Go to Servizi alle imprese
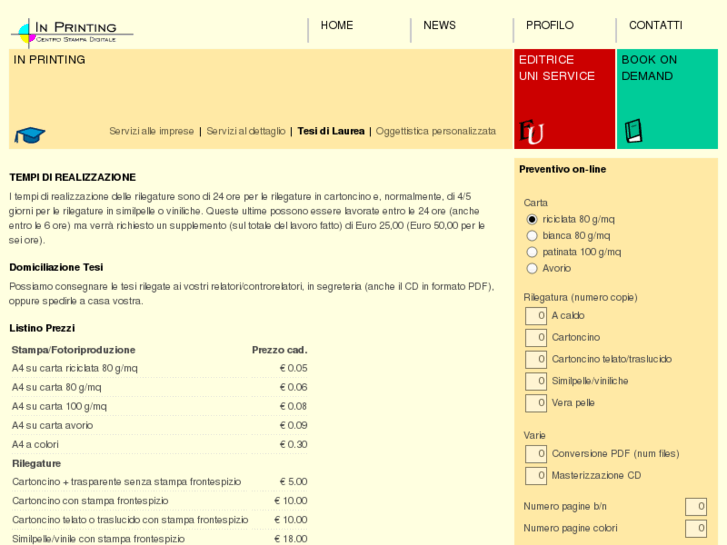727x545 pixels. pyautogui.click(x=152, y=131)
